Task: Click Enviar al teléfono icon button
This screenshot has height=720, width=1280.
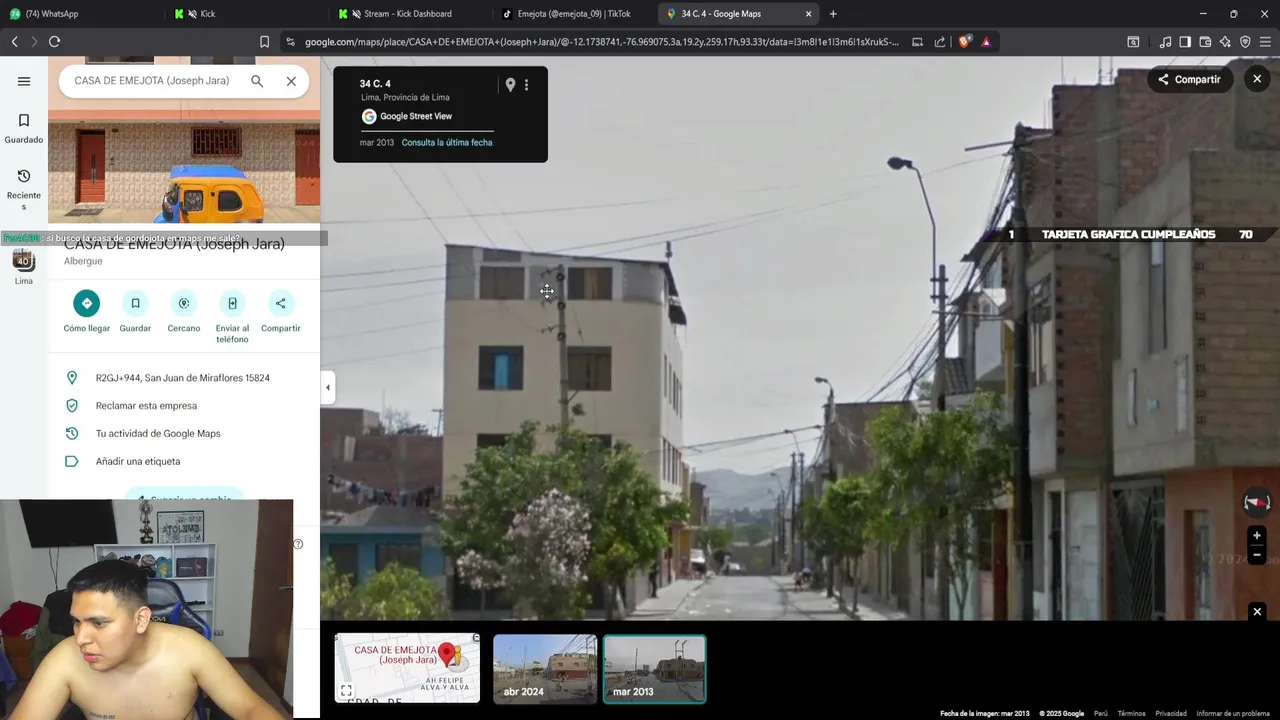Action: pyautogui.click(x=232, y=303)
